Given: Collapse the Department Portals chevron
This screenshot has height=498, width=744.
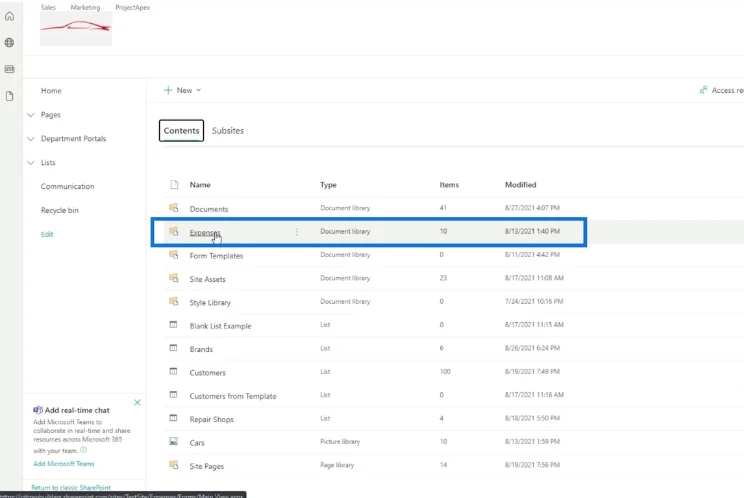Looking at the screenshot, I should [x=31, y=138].
